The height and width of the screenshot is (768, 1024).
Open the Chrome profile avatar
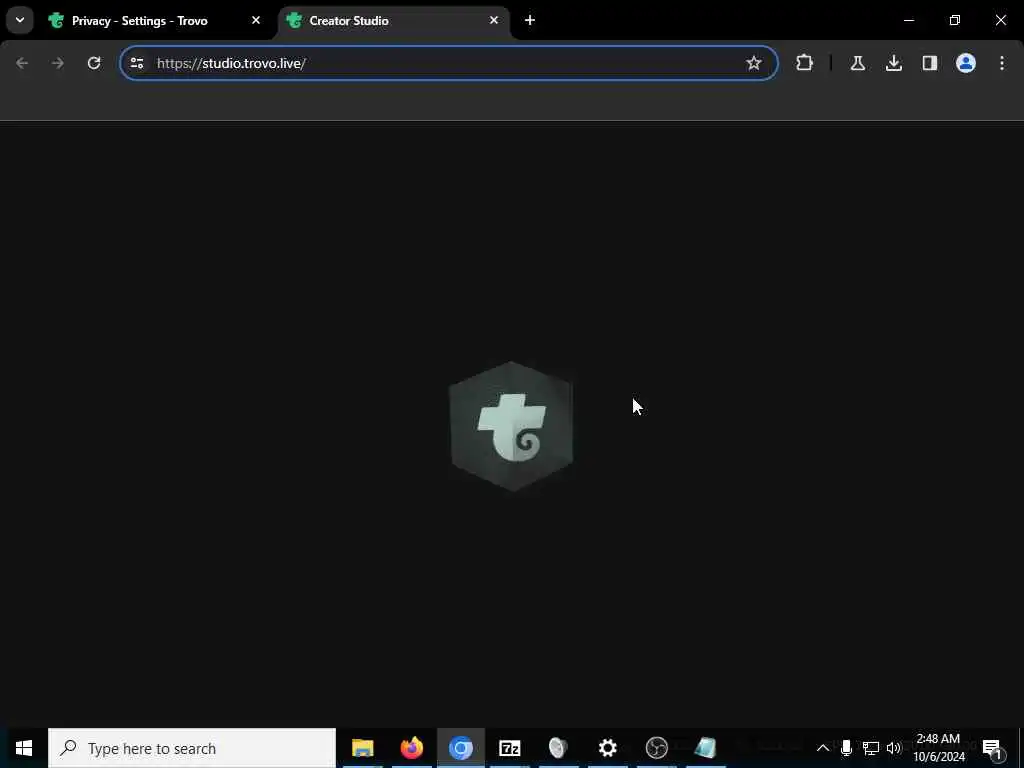[965, 63]
